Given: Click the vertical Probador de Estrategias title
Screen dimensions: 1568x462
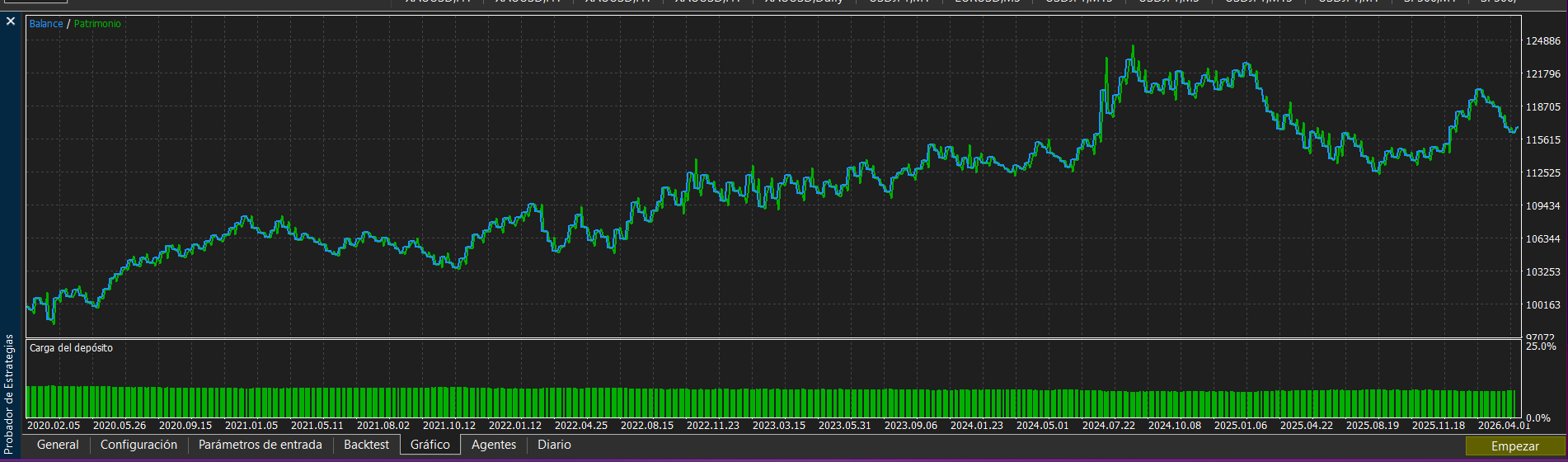Looking at the screenshot, I should 10,393.
